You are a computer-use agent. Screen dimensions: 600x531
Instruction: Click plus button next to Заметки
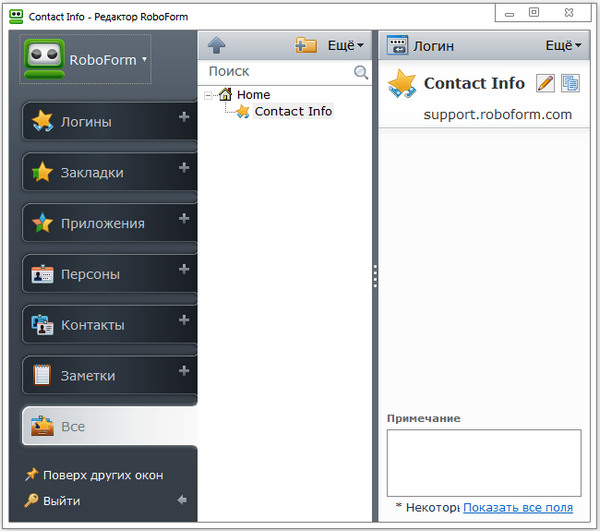pyautogui.click(x=184, y=371)
